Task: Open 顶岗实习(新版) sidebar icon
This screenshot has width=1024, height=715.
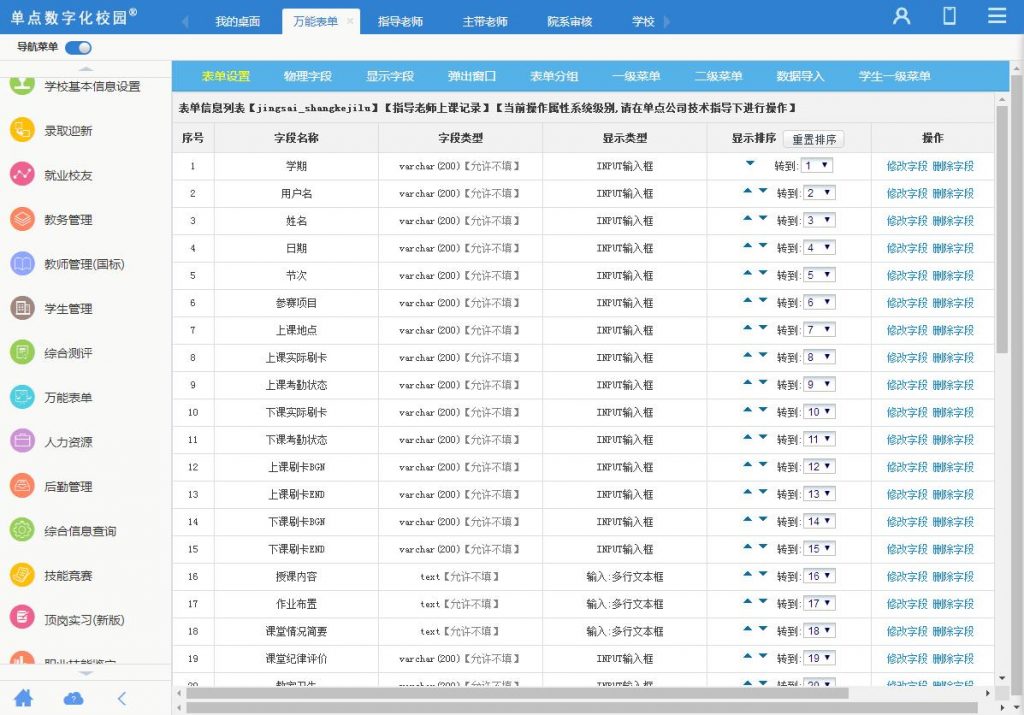Action: pyautogui.click(x=22, y=617)
